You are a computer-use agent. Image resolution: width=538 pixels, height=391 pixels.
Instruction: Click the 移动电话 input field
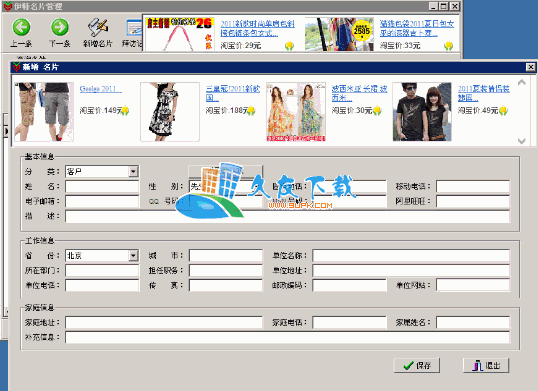pyautogui.click(x=473, y=187)
